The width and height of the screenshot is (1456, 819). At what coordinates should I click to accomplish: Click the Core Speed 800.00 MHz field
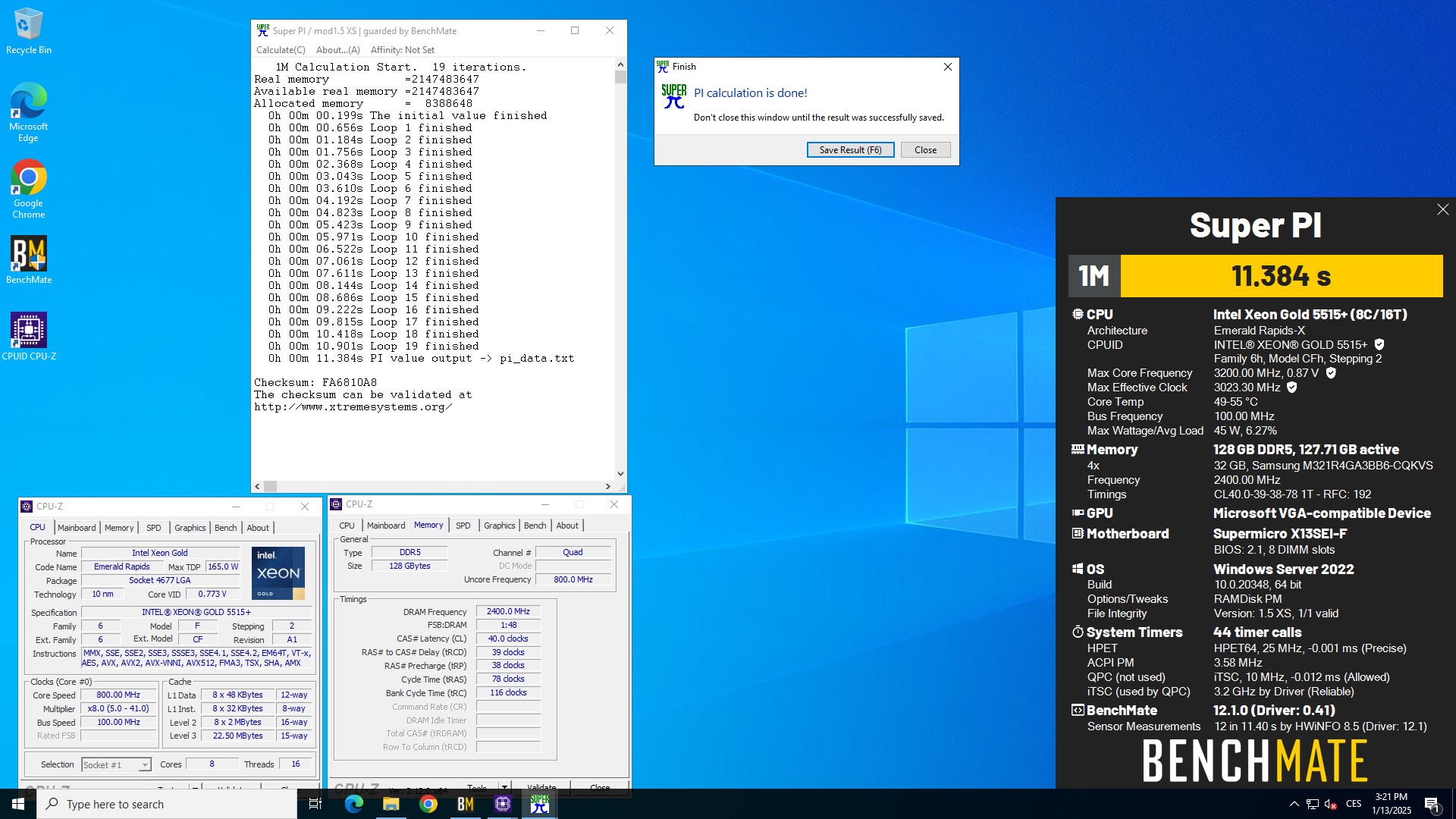[x=118, y=695]
